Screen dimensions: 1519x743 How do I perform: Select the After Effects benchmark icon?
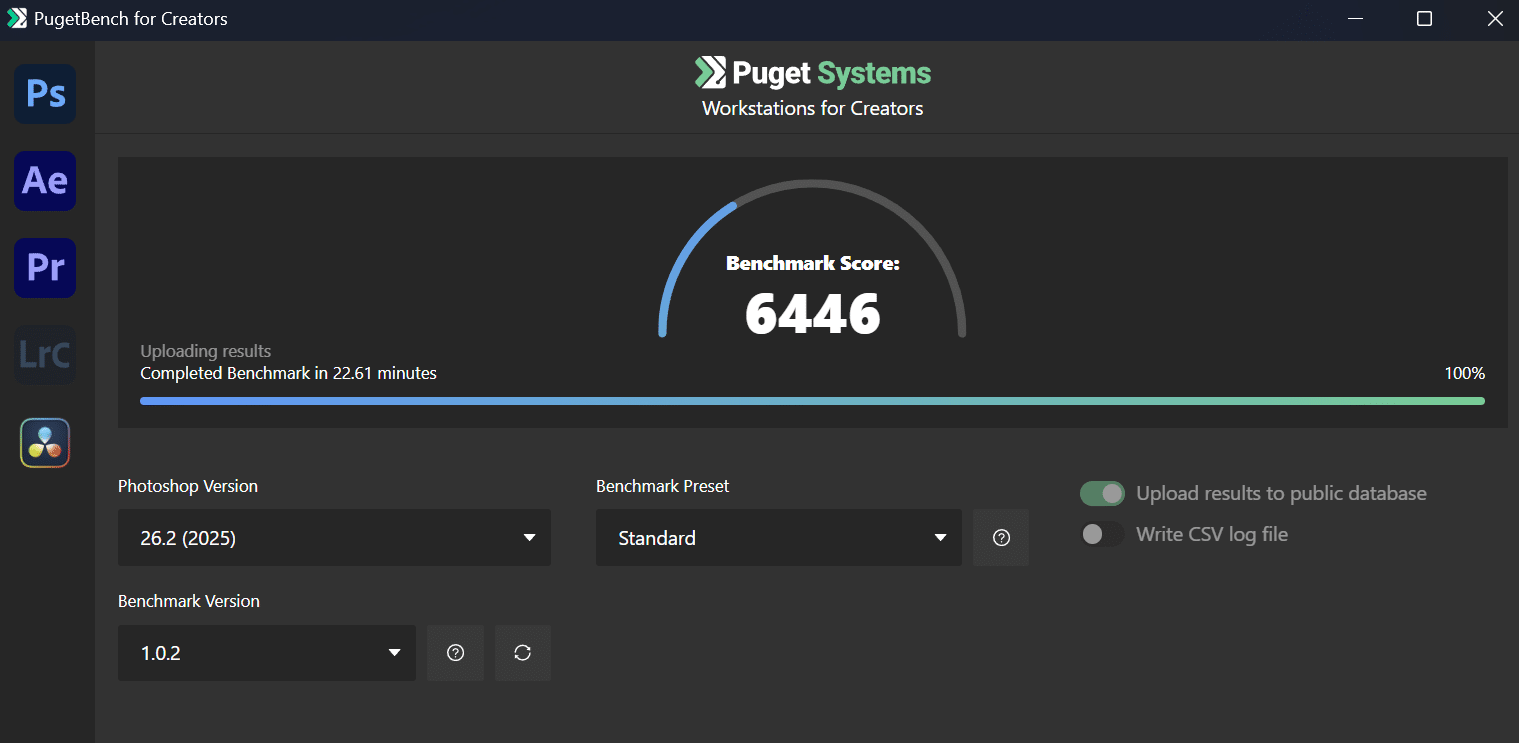[x=45, y=181]
